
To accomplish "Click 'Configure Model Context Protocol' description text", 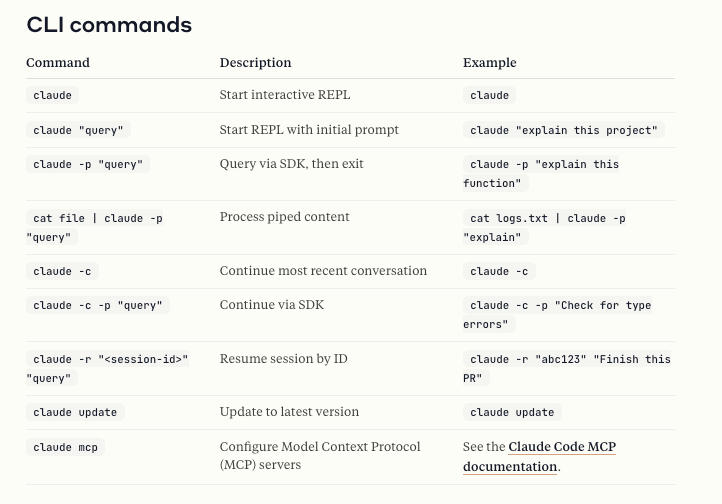I will (320, 447).
